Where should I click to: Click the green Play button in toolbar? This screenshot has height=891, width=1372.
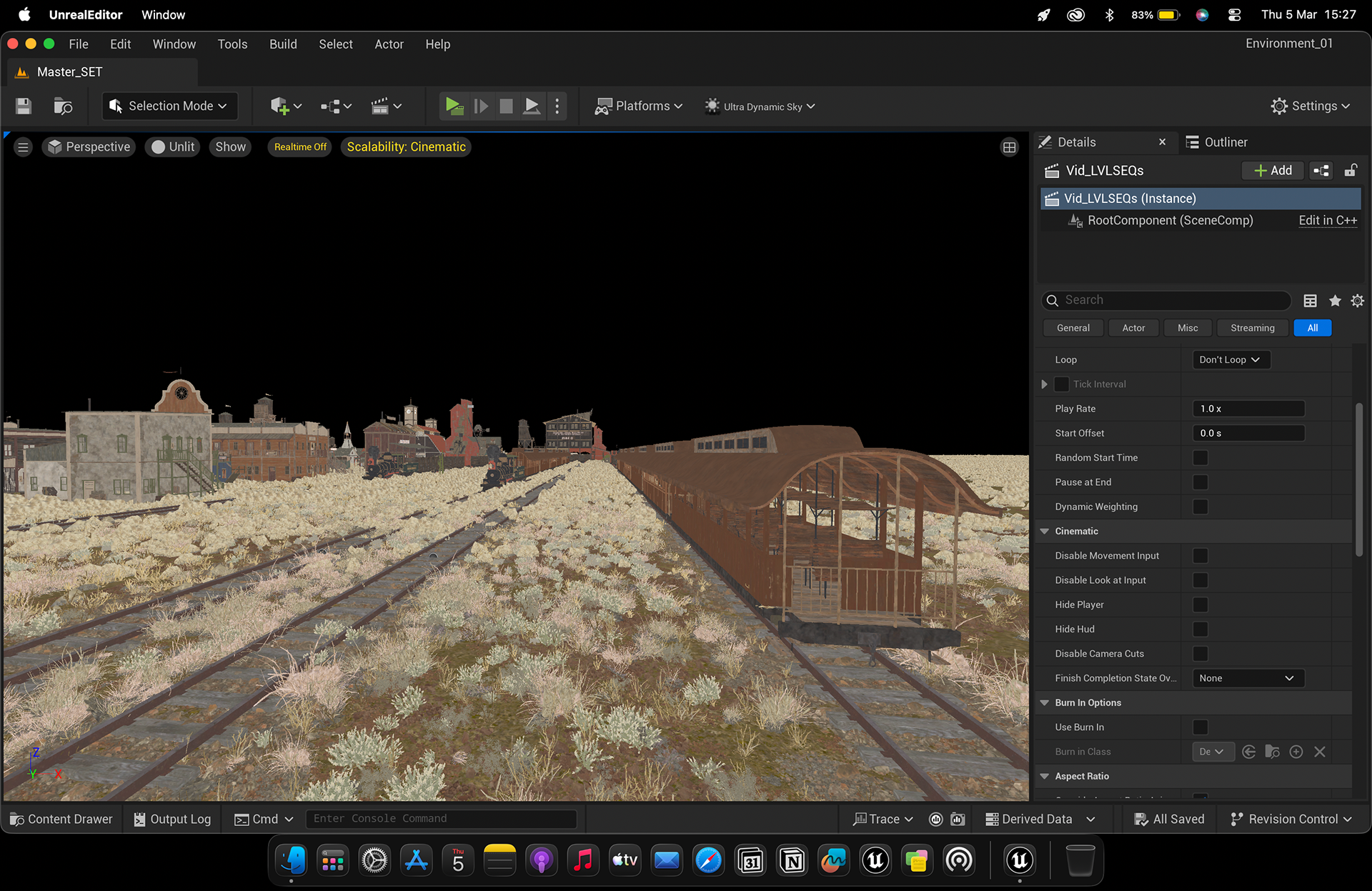pyautogui.click(x=454, y=106)
